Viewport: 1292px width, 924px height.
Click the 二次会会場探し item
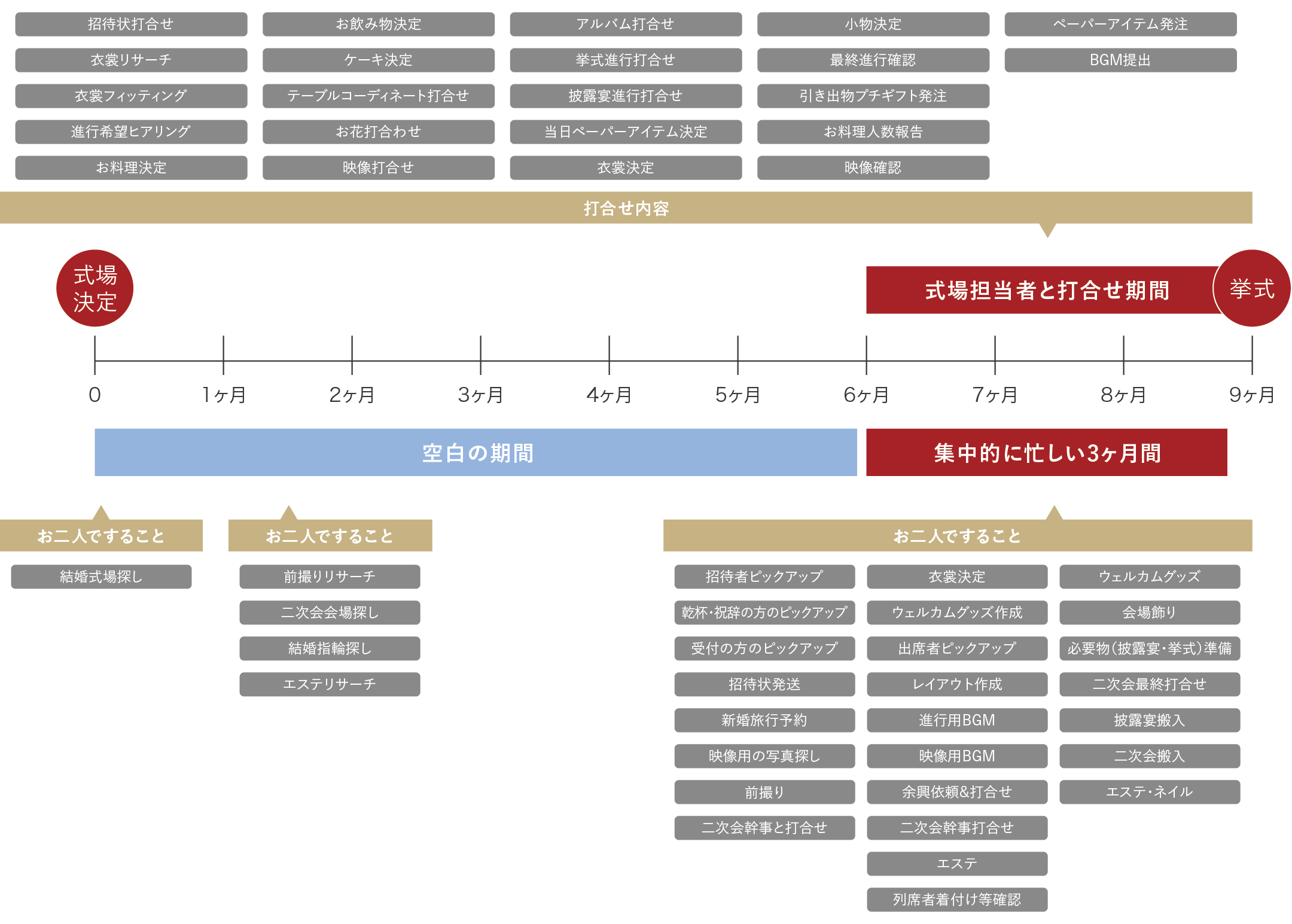[330, 612]
